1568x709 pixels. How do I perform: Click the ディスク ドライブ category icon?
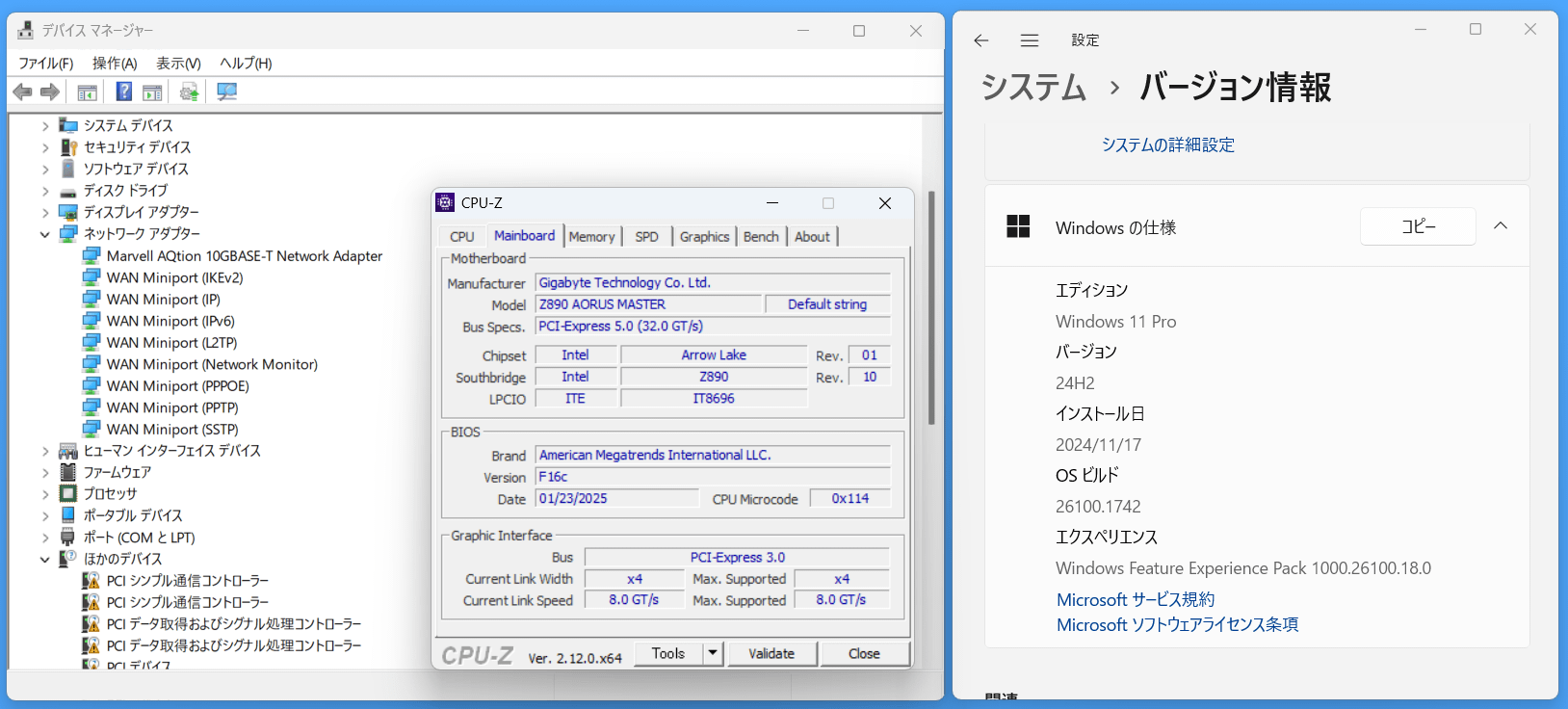tap(68, 191)
